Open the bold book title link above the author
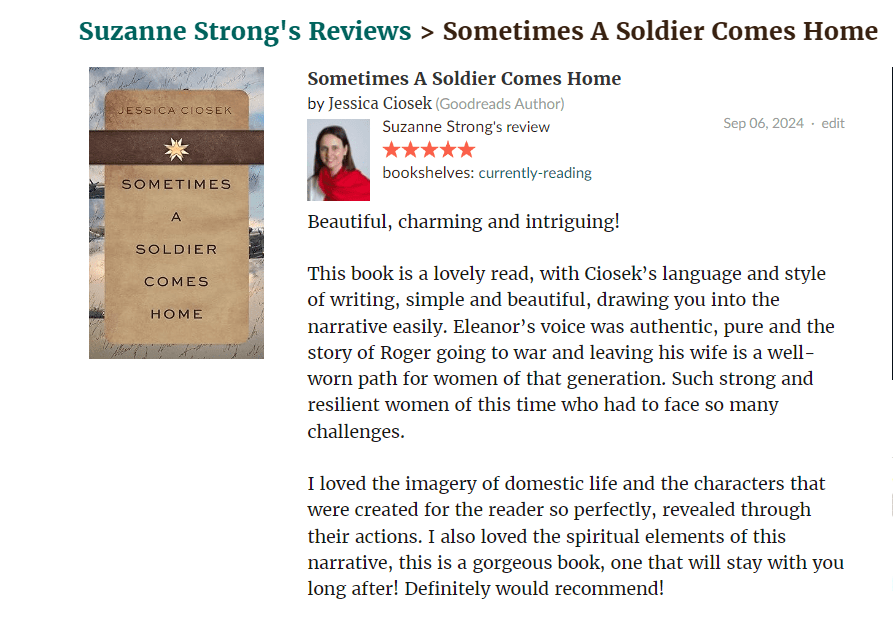The width and height of the screenshot is (893, 635). (464, 79)
